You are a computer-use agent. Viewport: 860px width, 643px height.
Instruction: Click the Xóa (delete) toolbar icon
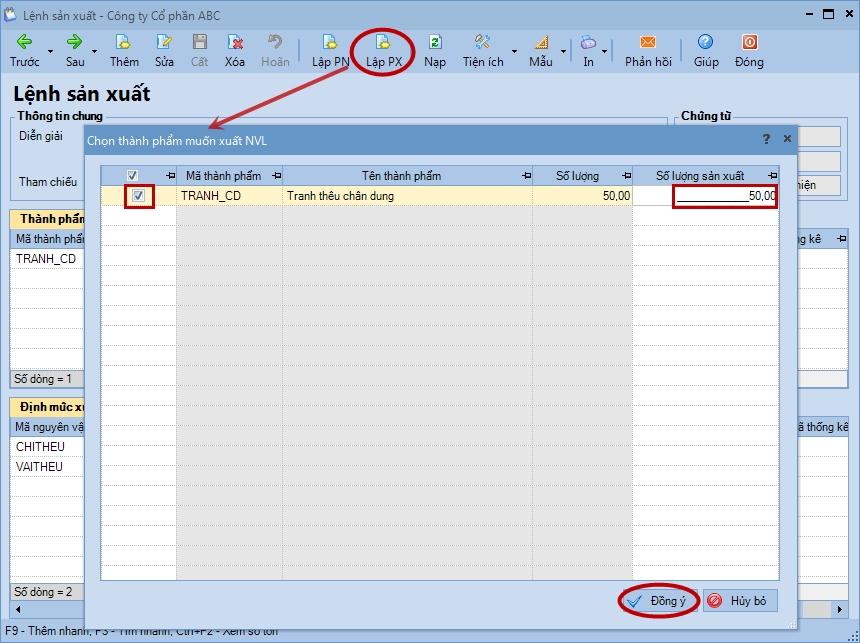point(235,43)
